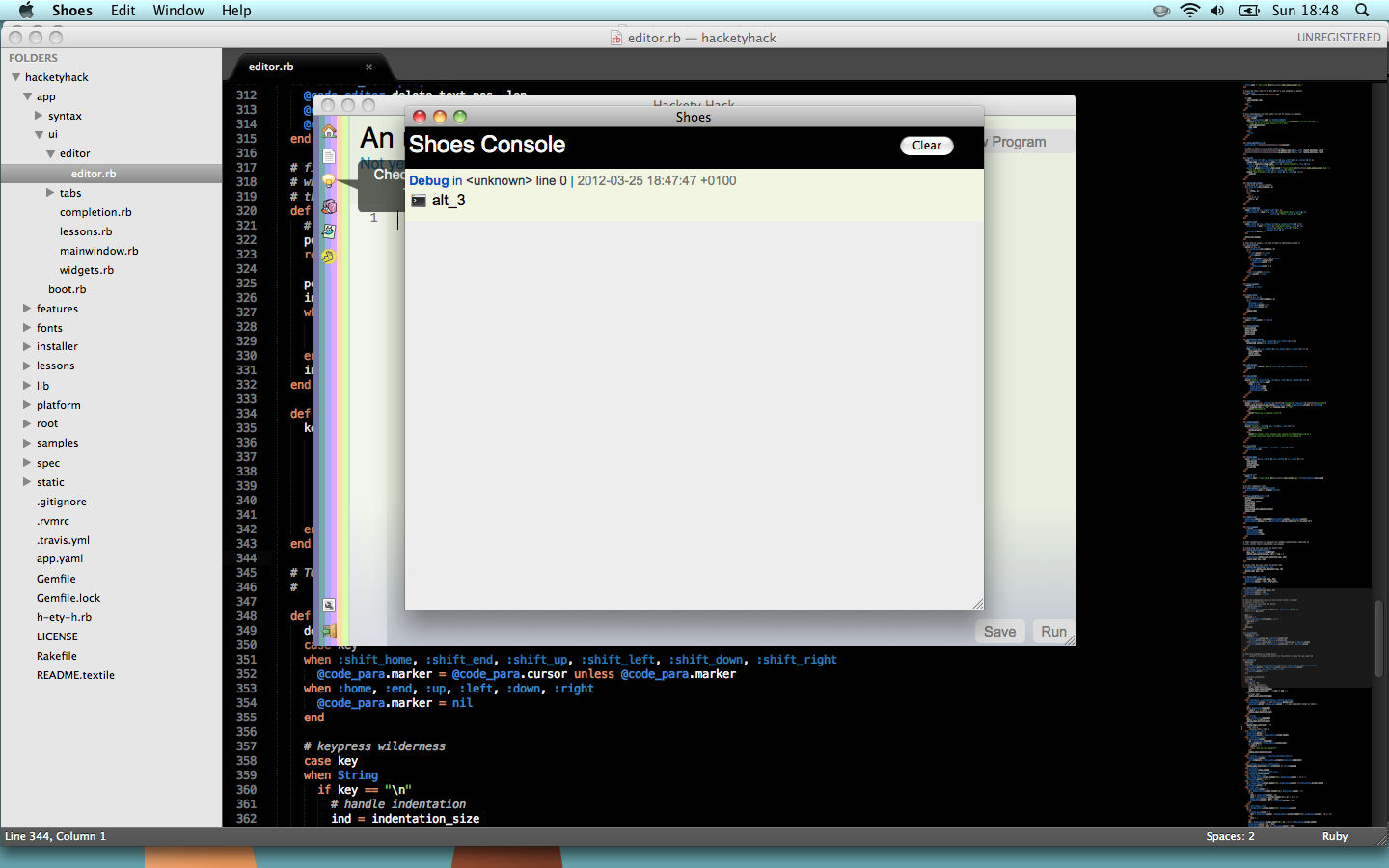Expand the platform folder
This screenshot has height=868, width=1389.
point(27,405)
